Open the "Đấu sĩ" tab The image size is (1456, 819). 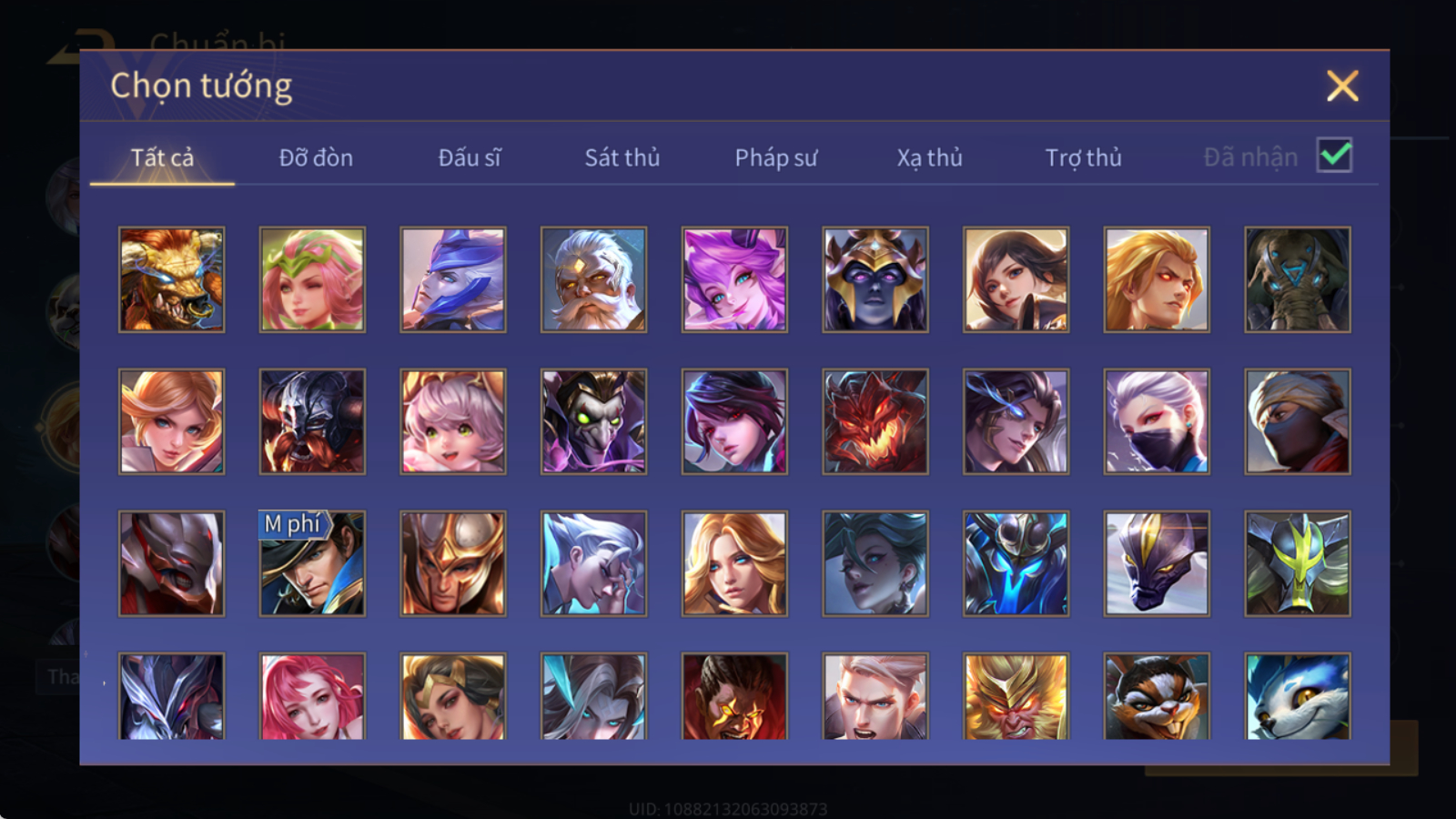pos(470,157)
